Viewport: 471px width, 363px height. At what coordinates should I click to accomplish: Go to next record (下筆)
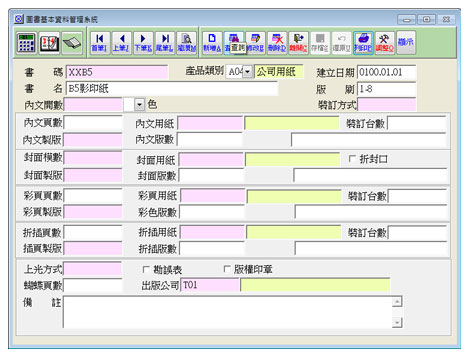click(x=143, y=43)
